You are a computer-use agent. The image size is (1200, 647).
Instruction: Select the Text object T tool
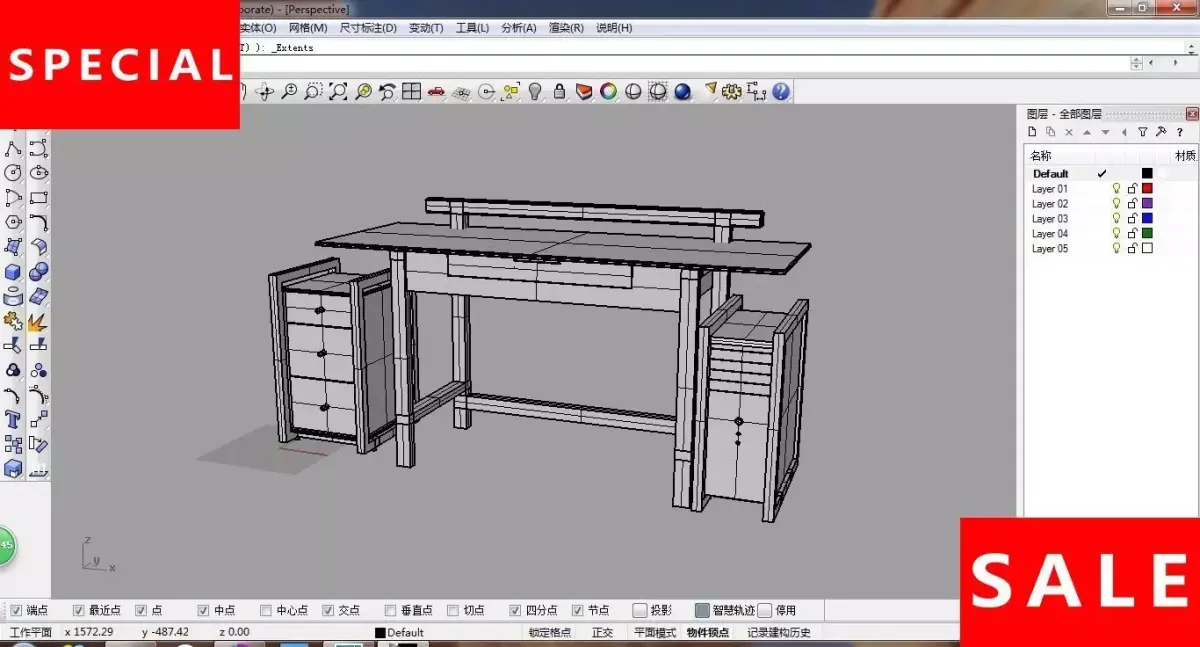(x=13, y=419)
